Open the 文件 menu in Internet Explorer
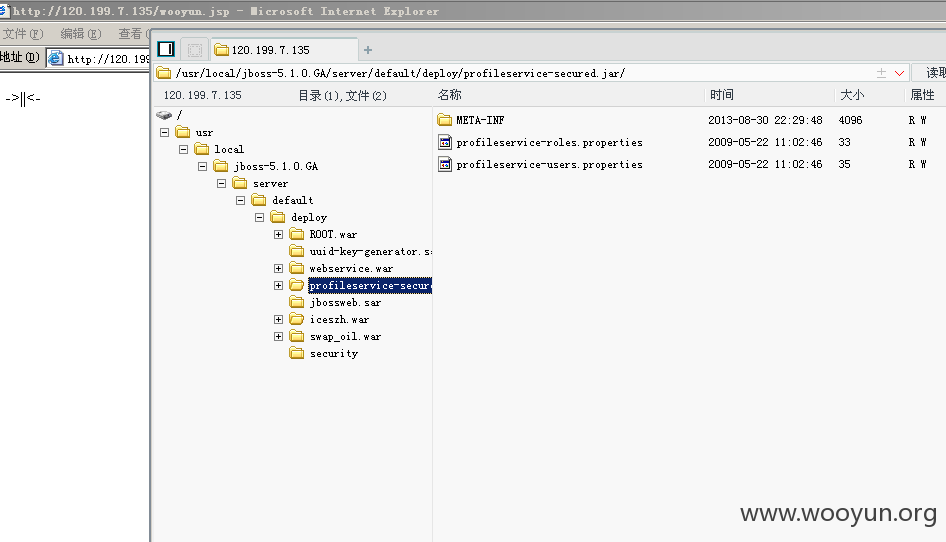The height and width of the screenshot is (542, 946). pyautogui.click(x=22, y=34)
